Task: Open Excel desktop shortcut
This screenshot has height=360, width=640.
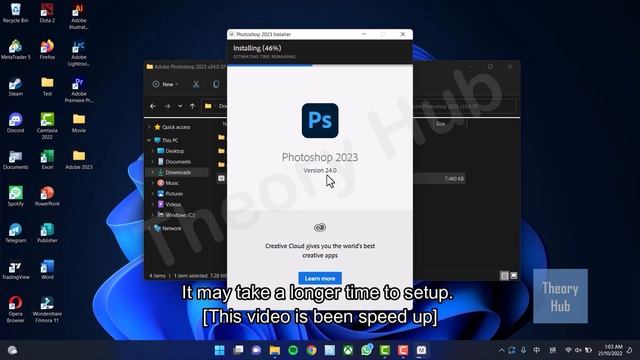Action: pyautogui.click(x=47, y=160)
